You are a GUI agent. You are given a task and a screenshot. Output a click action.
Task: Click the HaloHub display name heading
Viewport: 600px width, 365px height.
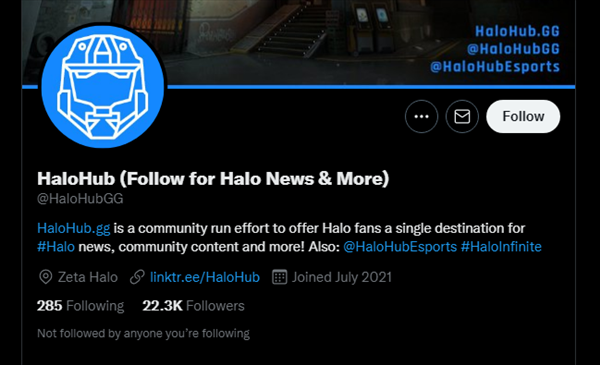pos(213,179)
